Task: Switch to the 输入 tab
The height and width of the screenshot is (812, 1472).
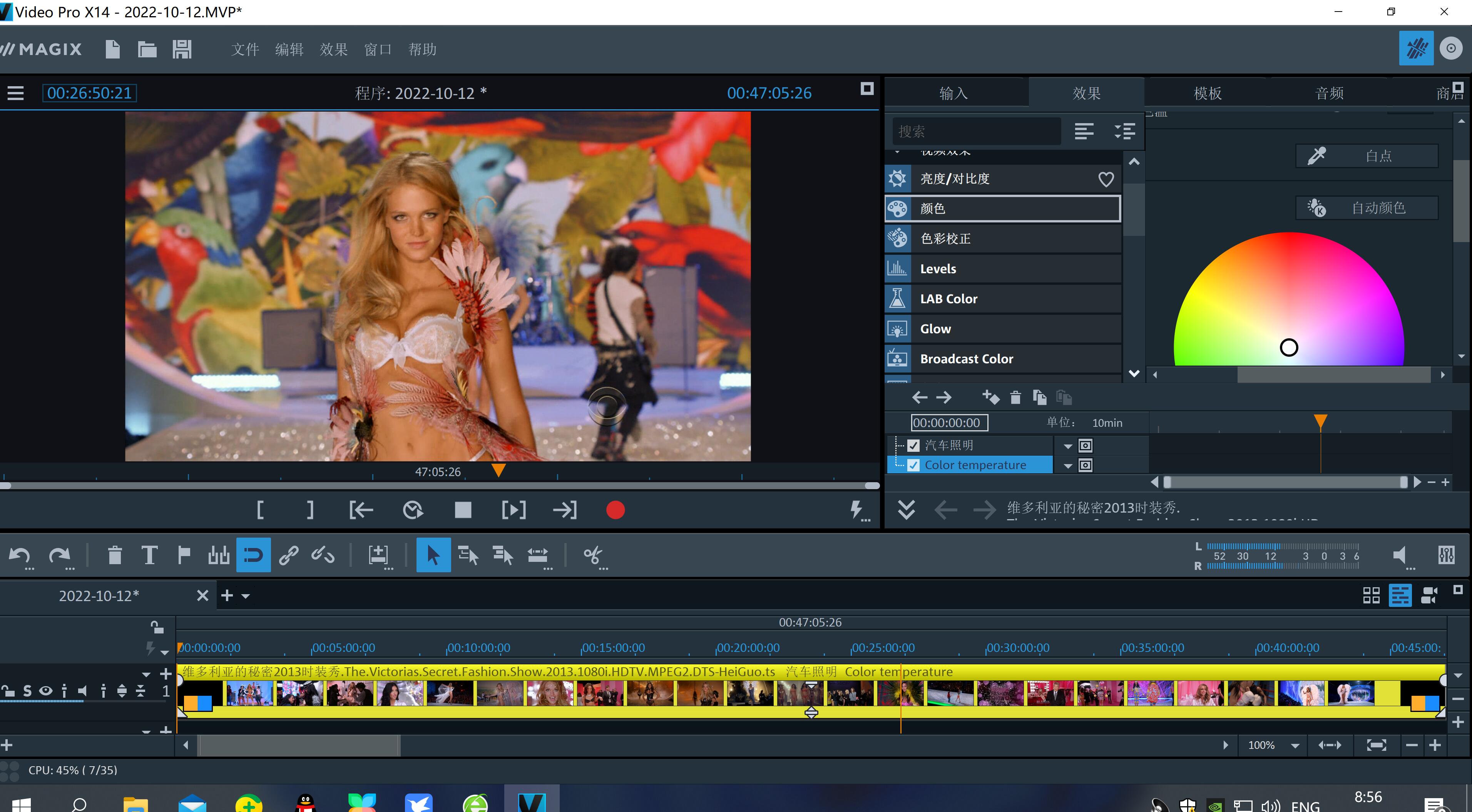Action: tap(953, 93)
